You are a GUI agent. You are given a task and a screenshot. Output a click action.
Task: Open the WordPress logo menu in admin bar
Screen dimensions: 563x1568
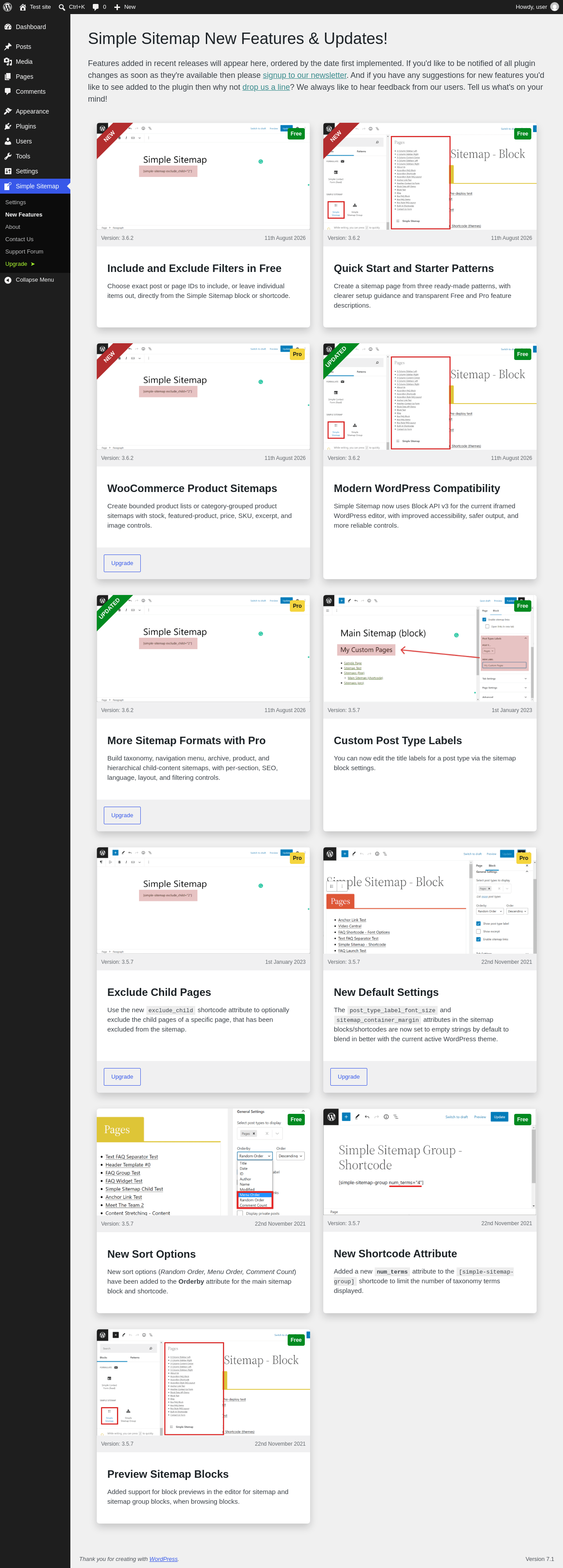[7, 7]
